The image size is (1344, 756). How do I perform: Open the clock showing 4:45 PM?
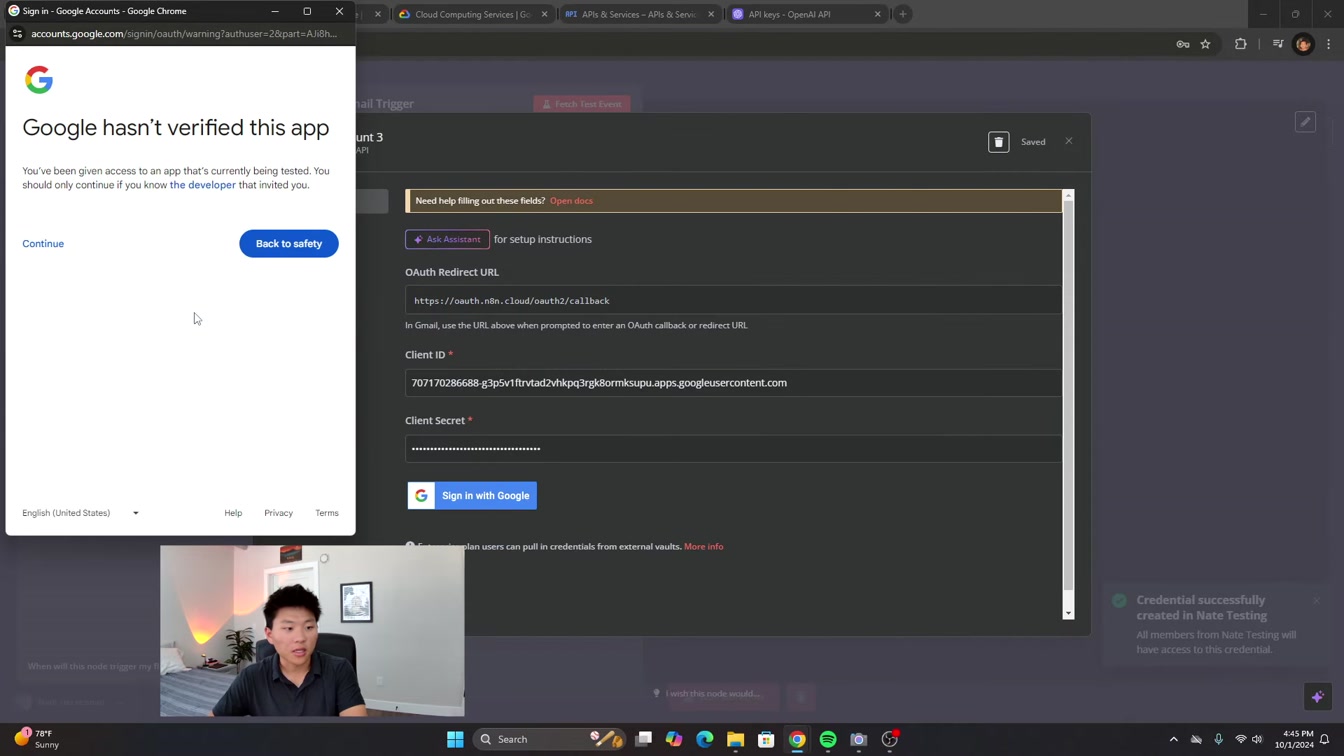(1293, 739)
